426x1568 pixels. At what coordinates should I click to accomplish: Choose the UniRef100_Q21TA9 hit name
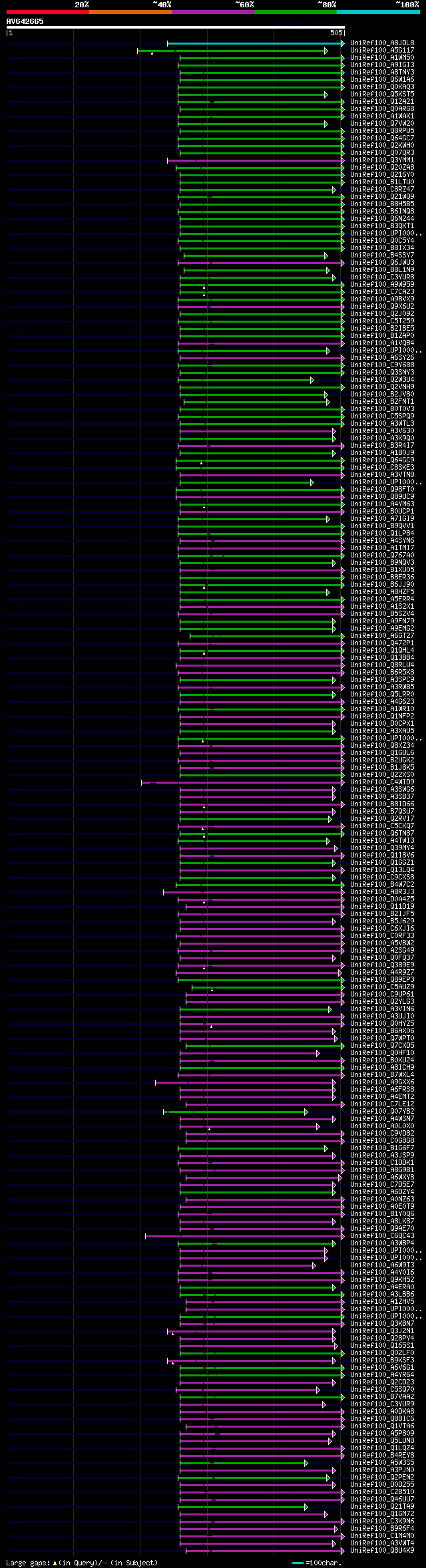[x=382, y=1507]
